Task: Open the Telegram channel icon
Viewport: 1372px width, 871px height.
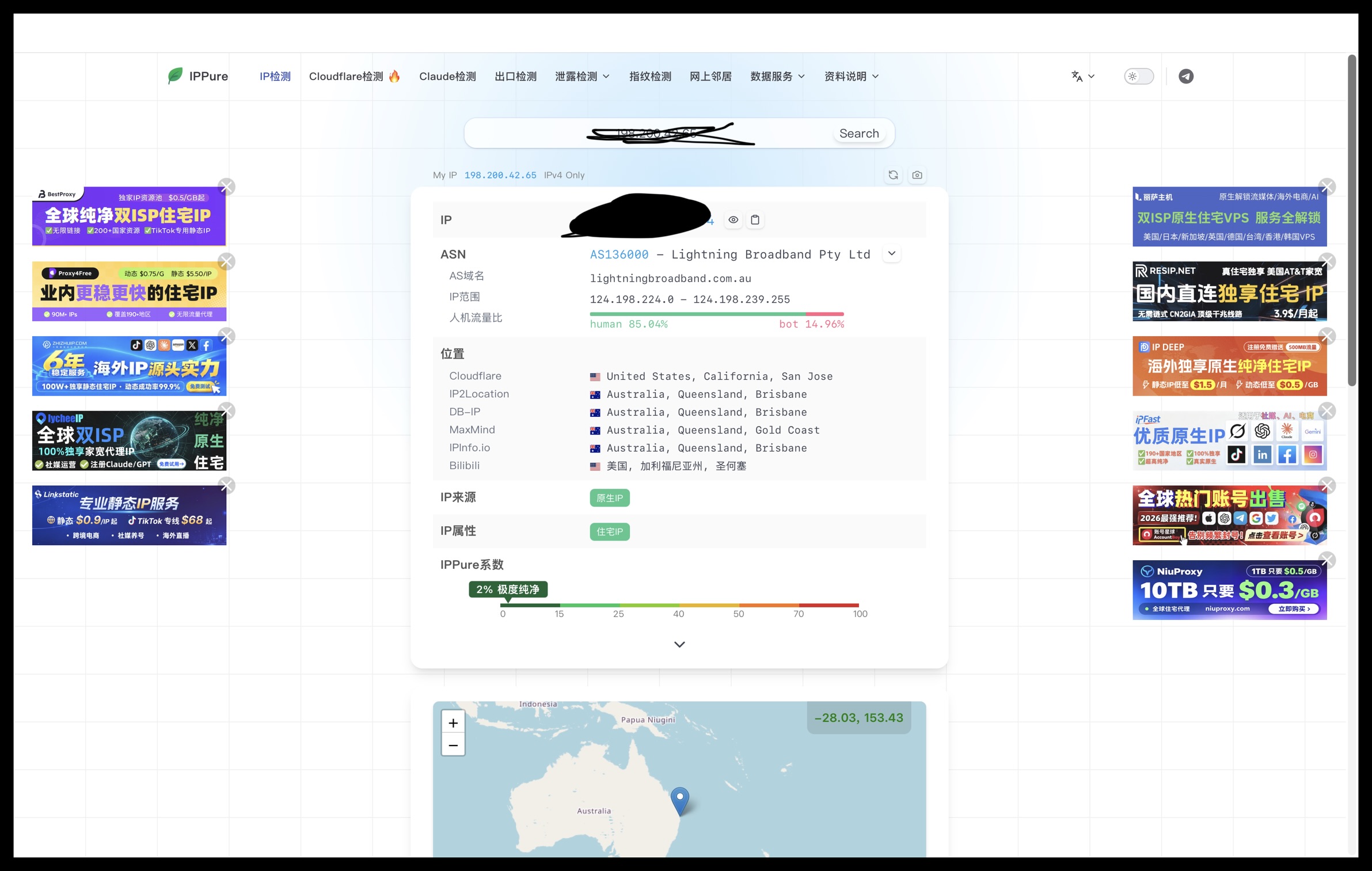Action: pyautogui.click(x=1185, y=76)
